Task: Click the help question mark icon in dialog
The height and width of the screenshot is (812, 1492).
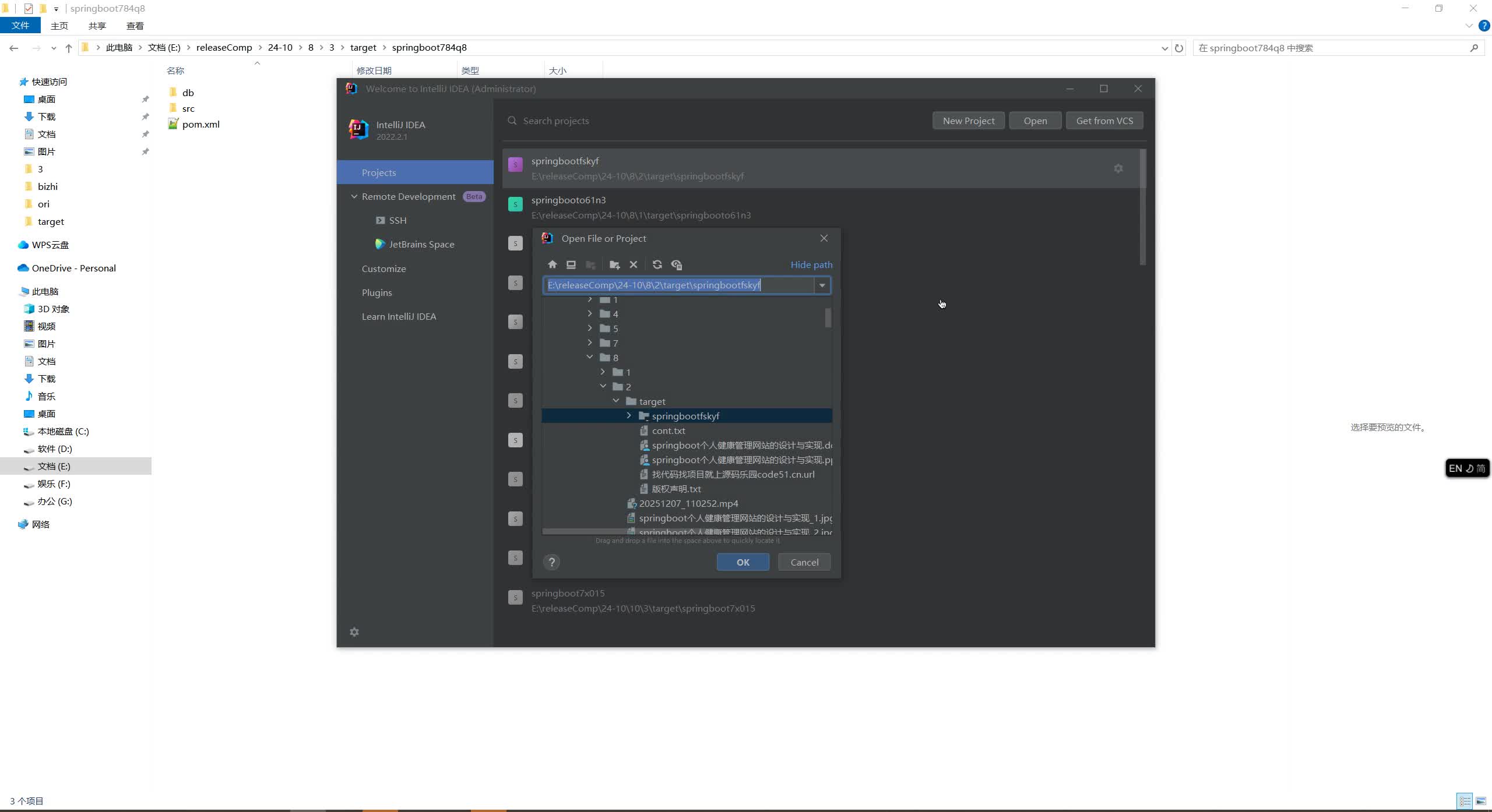Action: pos(551,562)
